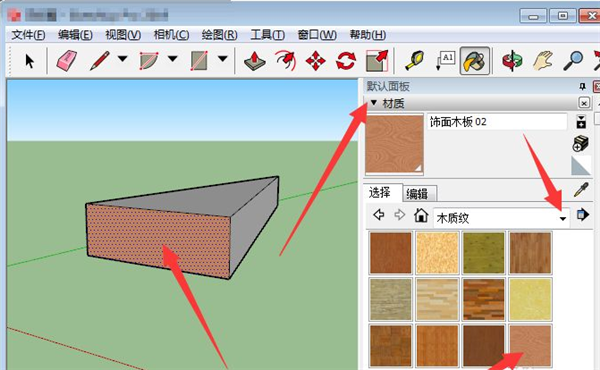Choose the Tape Measure tool
Image resolution: width=600 pixels, height=370 pixels.
(415, 60)
